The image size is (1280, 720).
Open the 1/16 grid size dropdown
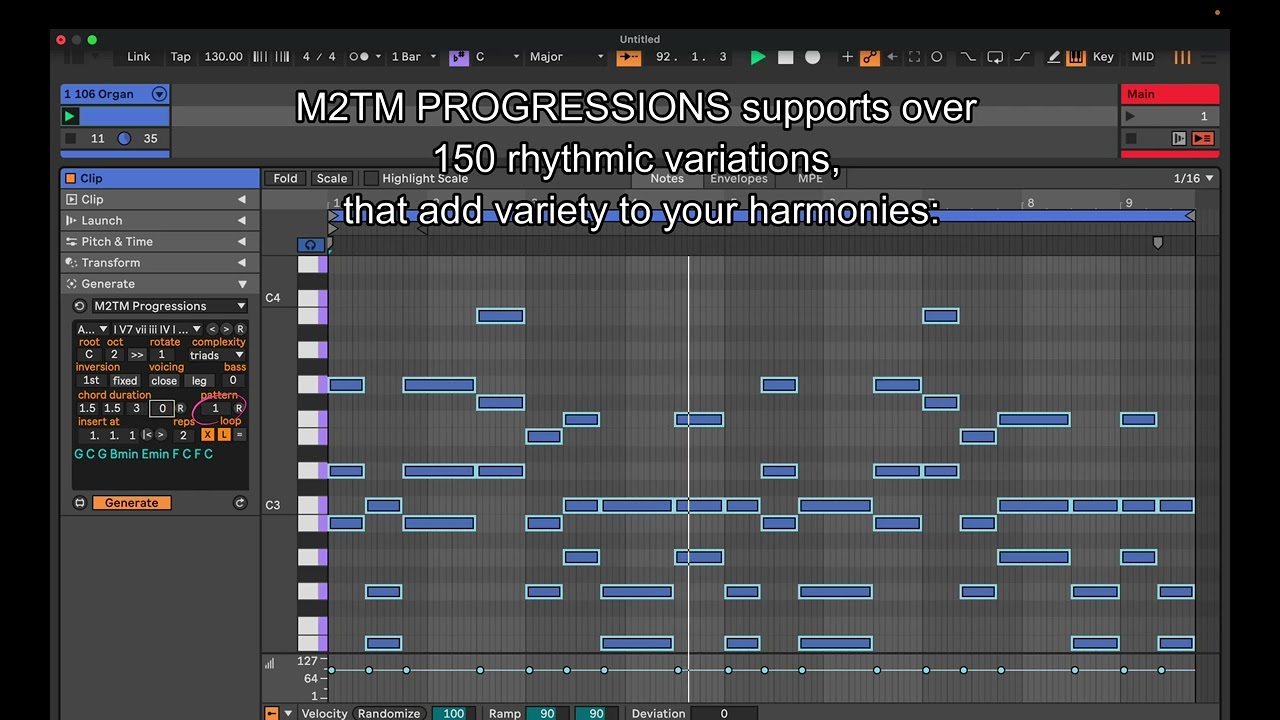coord(1194,178)
